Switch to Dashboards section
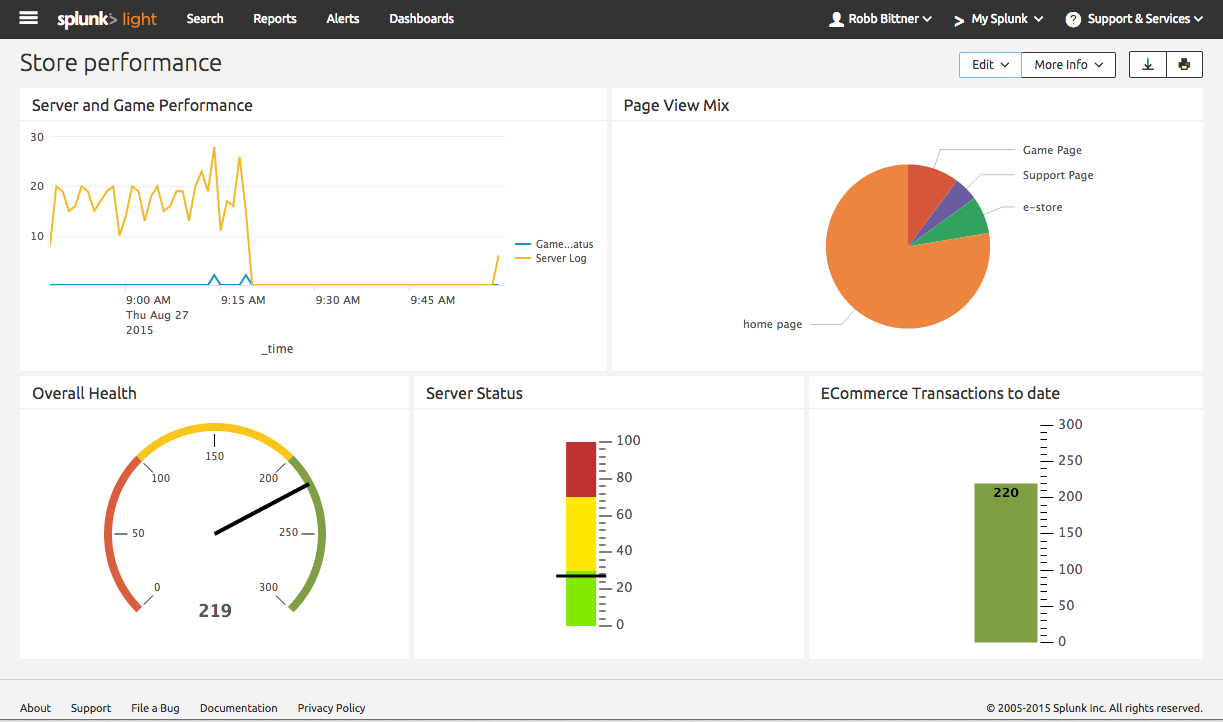This screenshot has width=1223, height=722. click(x=421, y=18)
